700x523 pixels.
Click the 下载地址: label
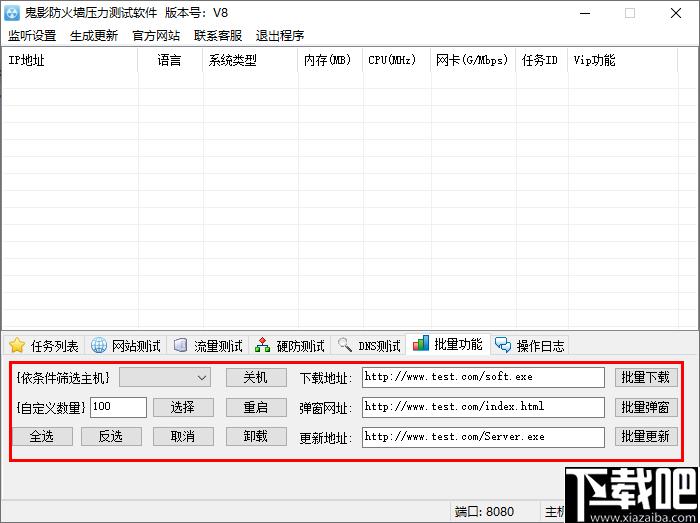coord(325,378)
